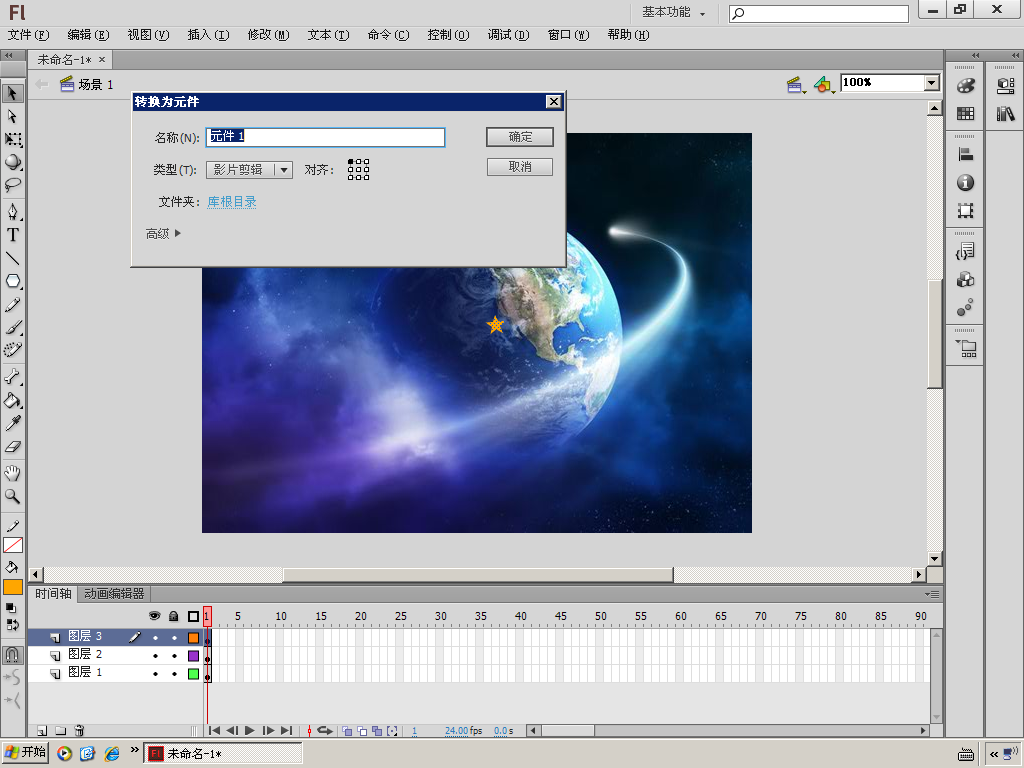
Task: Select the Eraser tool
Action: (13, 447)
